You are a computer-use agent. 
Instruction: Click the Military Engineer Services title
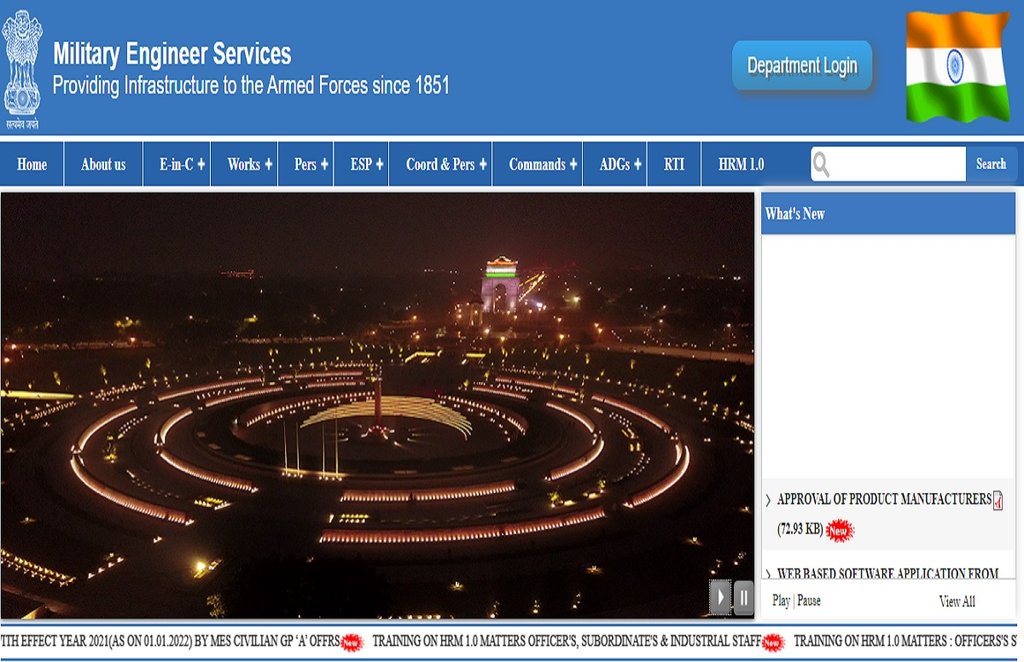pos(172,54)
